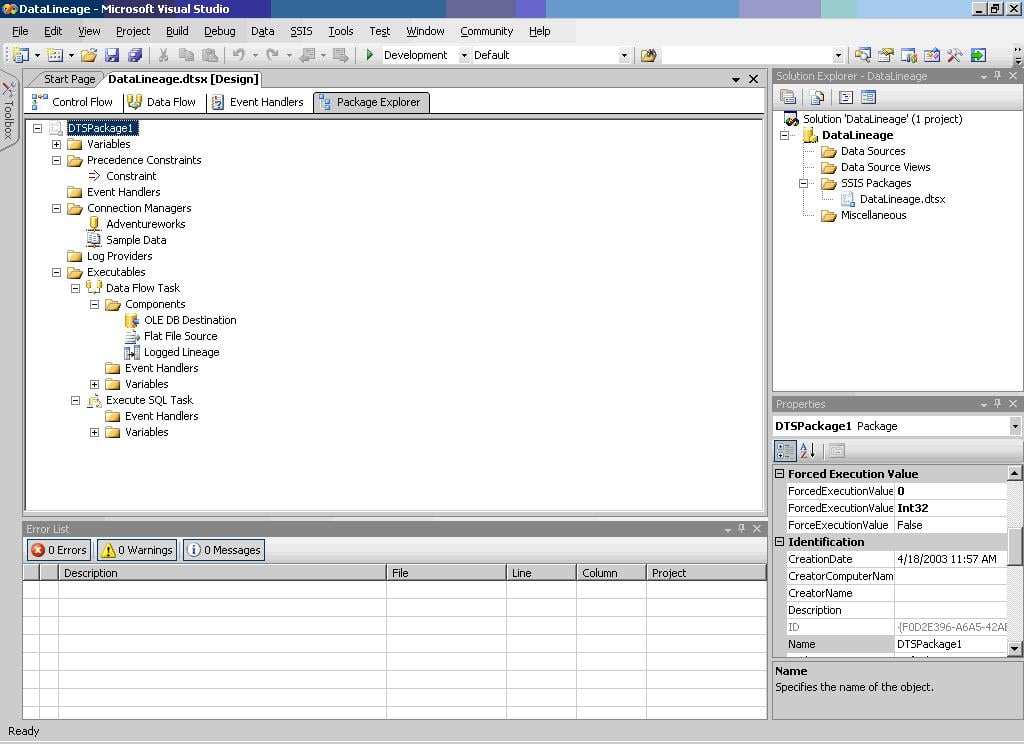Click the Toolbox hammer-and-wrench toolbar icon
Image resolution: width=1024 pixels, height=744 pixels.
tap(955, 55)
